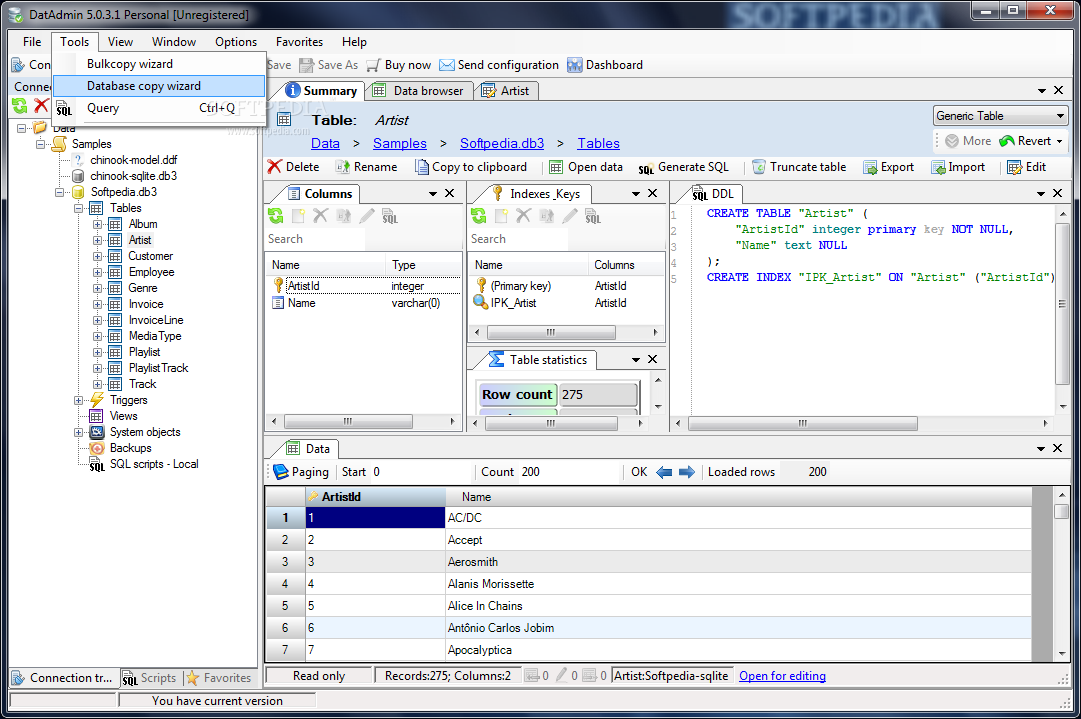Click SQL icon in Indexes_Keys toolbar

click(x=593, y=216)
